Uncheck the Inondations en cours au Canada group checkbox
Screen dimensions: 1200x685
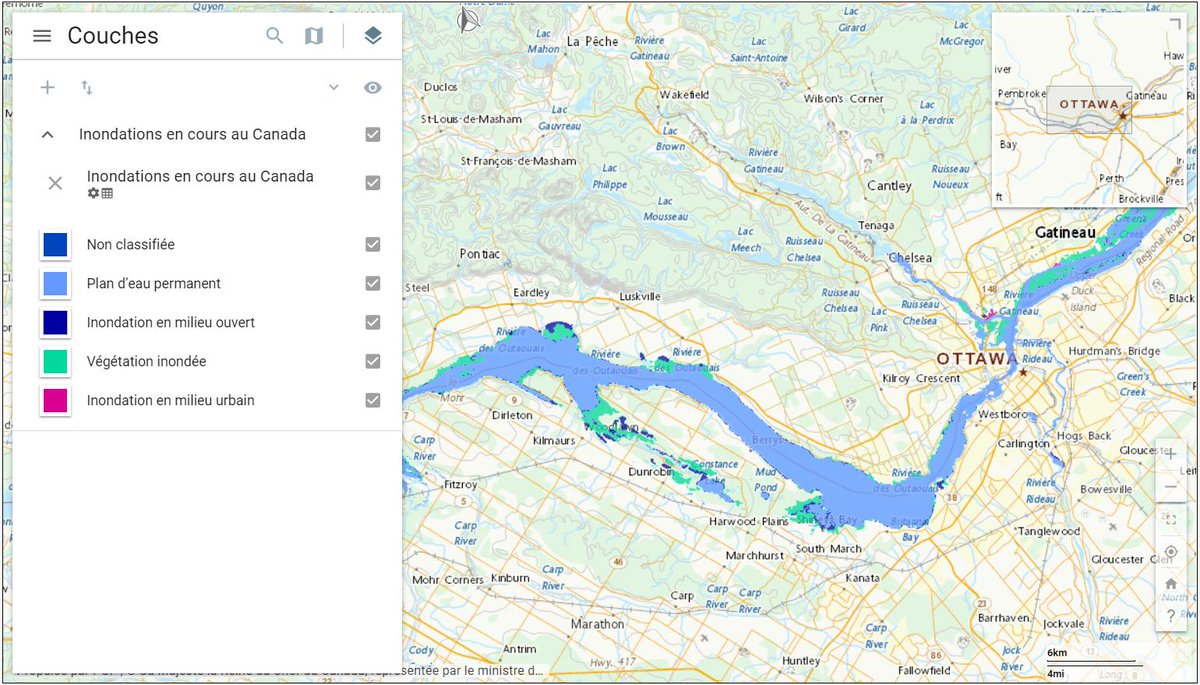(373, 134)
